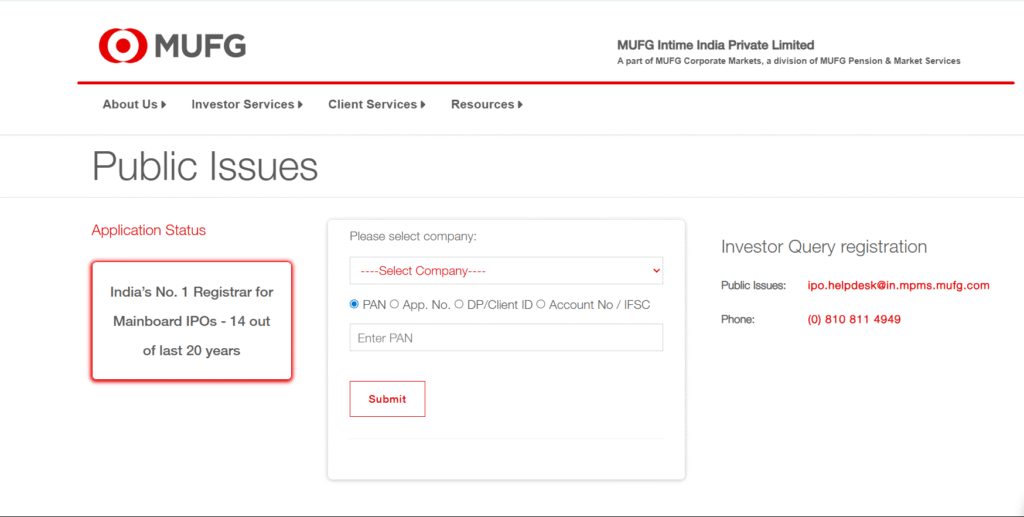The image size is (1024, 517).
Task: Select the PAN radio button
Action: pyautogui.click(x=354, y=304)
